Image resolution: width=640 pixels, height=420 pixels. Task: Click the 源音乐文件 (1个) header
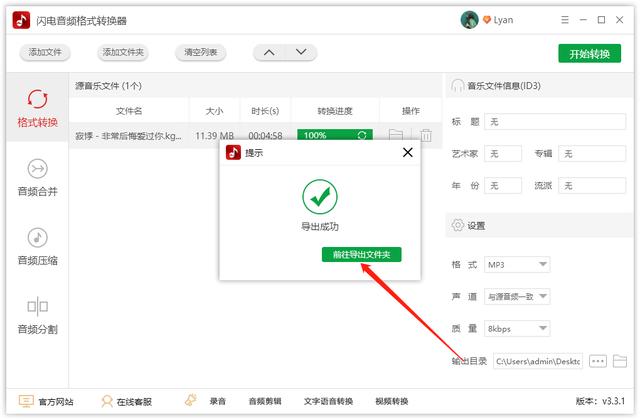(109, 86)
